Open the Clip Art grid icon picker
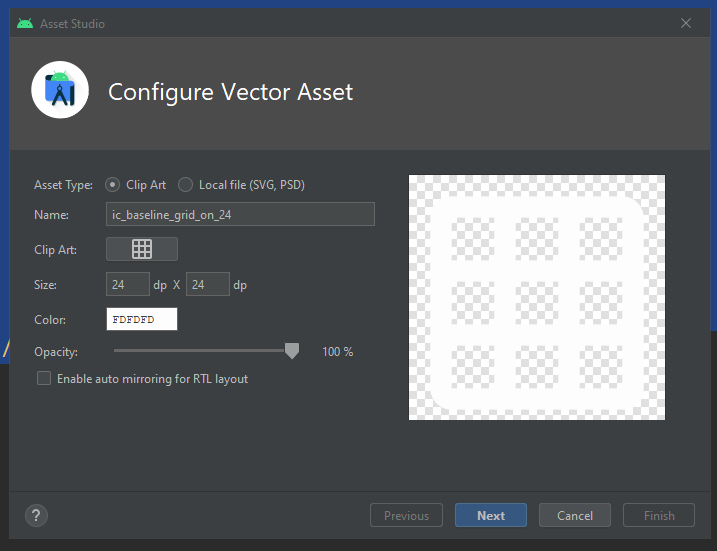Image resolution: width=717 pixels, height=551 pixels. pyautogui.click(x=142, y=249)
